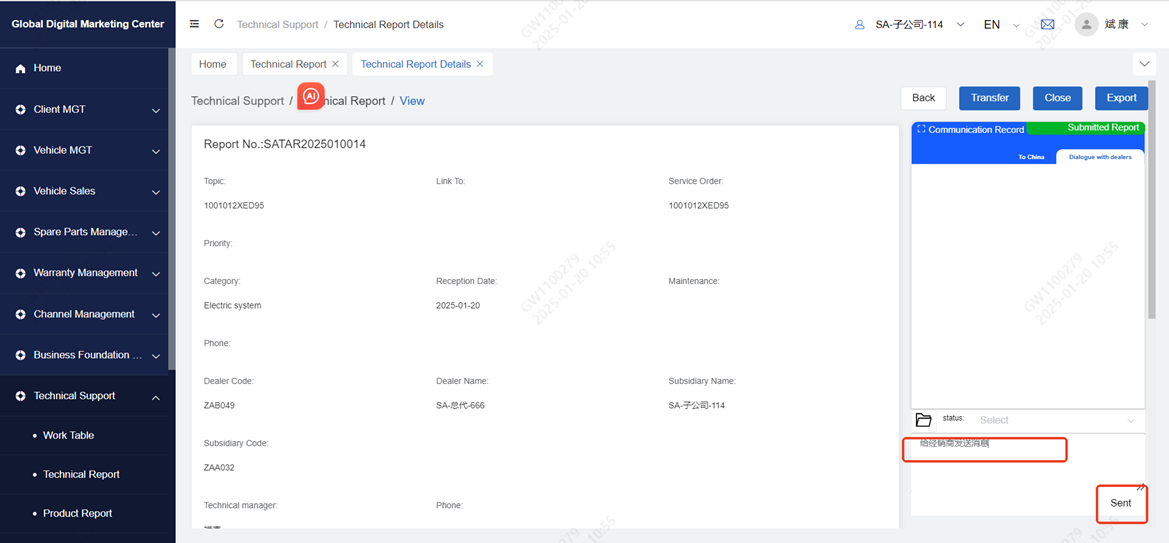This screenshot has height=543, width=1169.
Task: Expand the Communication Record fullscreen icon
Action: 920,130
